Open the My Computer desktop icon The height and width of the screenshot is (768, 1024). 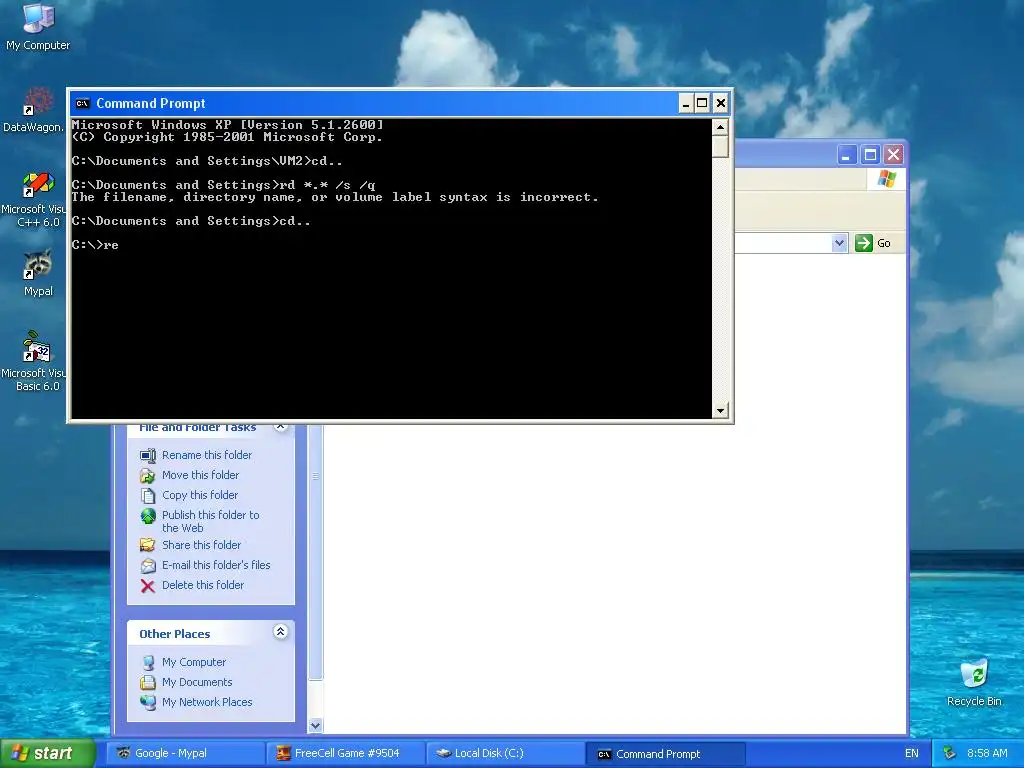(x=39, y=18)
